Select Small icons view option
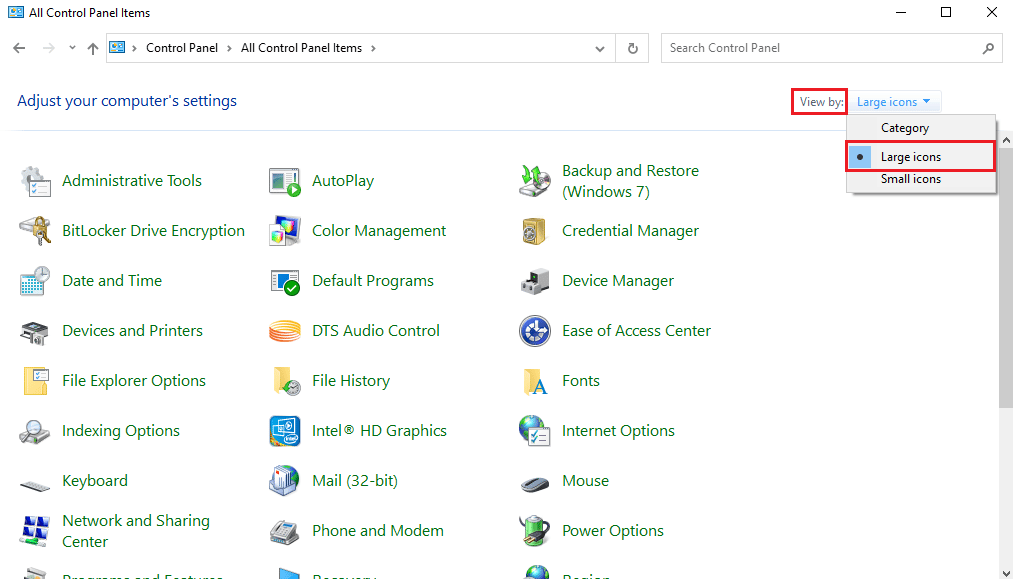The height and width of the screenshot is (579, 1013). click(921, 179)
